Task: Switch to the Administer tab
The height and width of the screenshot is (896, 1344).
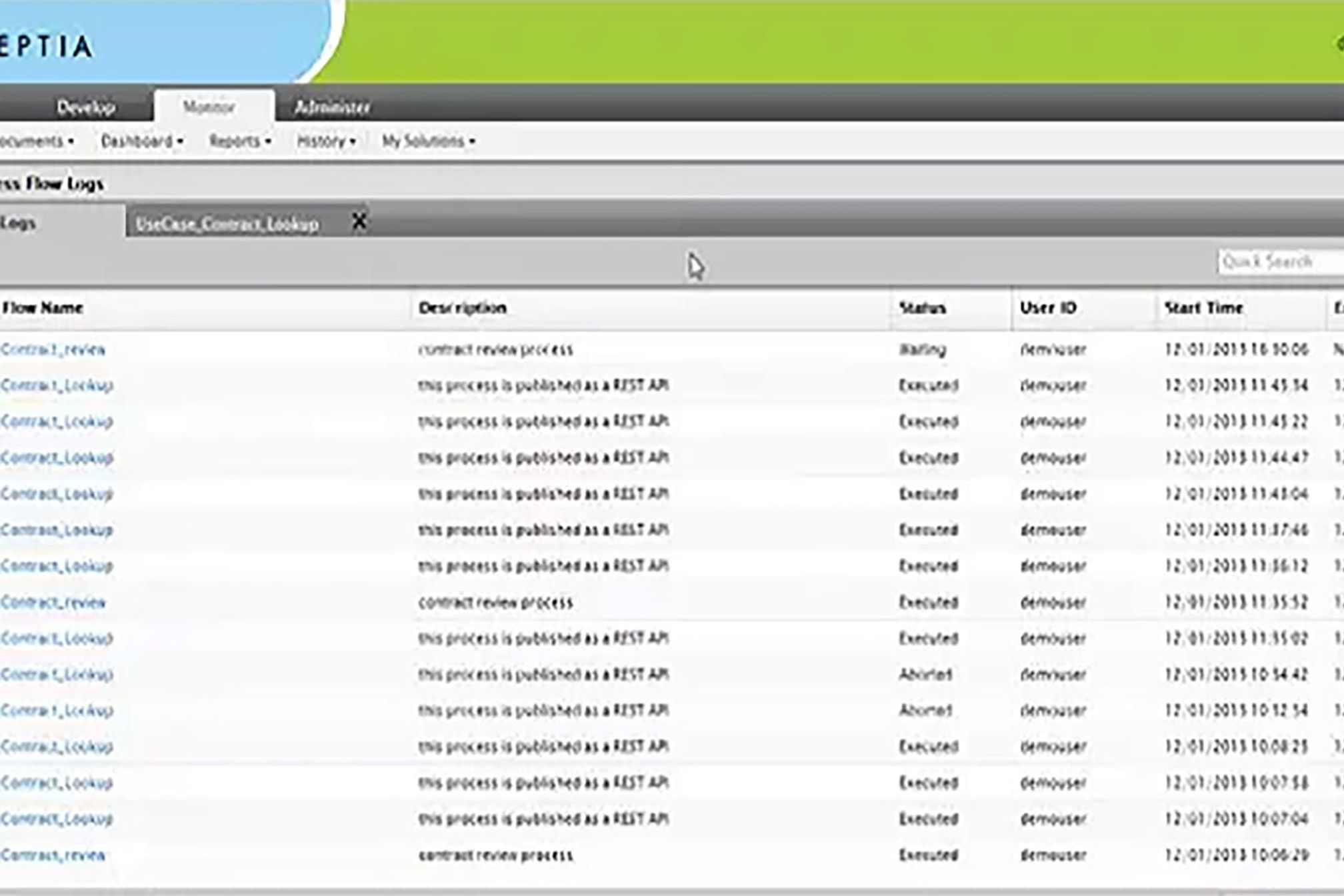Action: click(x=332, y=107)
